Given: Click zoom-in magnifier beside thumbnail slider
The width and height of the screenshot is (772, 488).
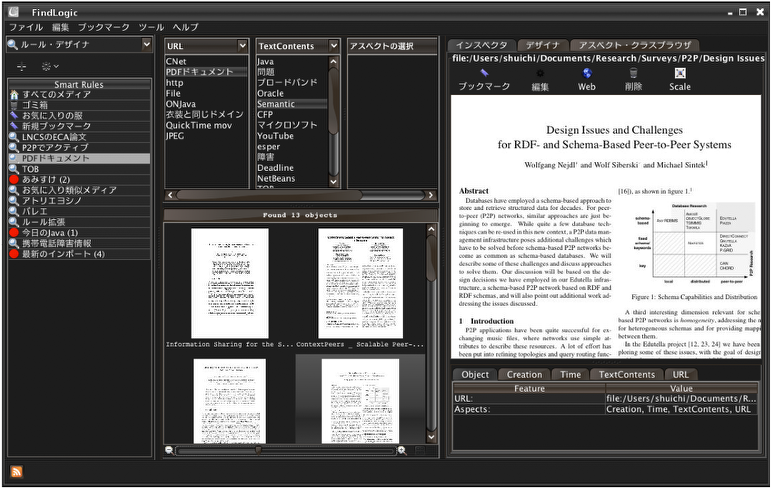Looking at the screenshot, I should (x=402, y=451).
